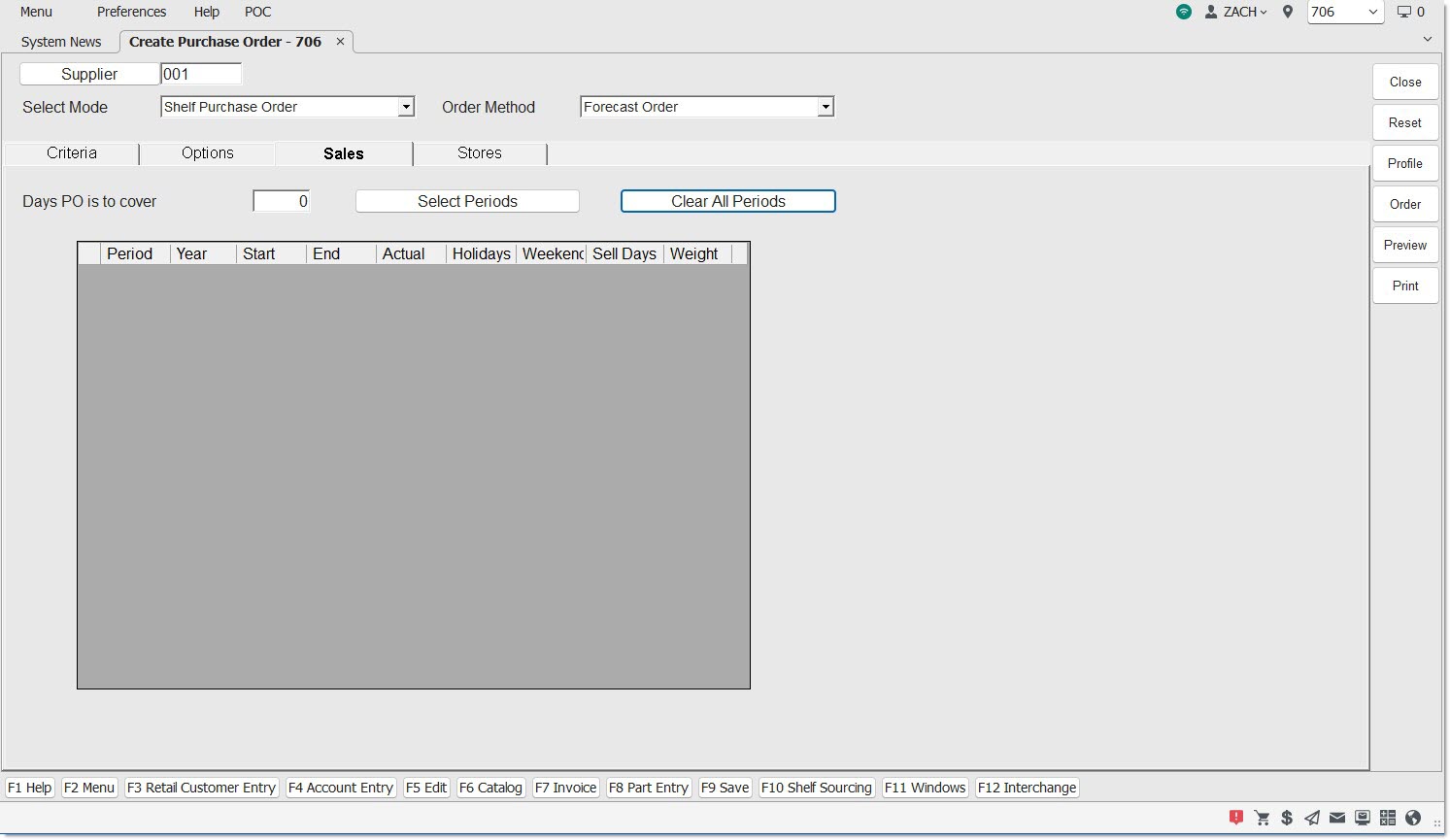Click the paper plane send icon
The height and width of the screenshot is (840, 1450).
pyautogui.click(x=1312, y=818)
